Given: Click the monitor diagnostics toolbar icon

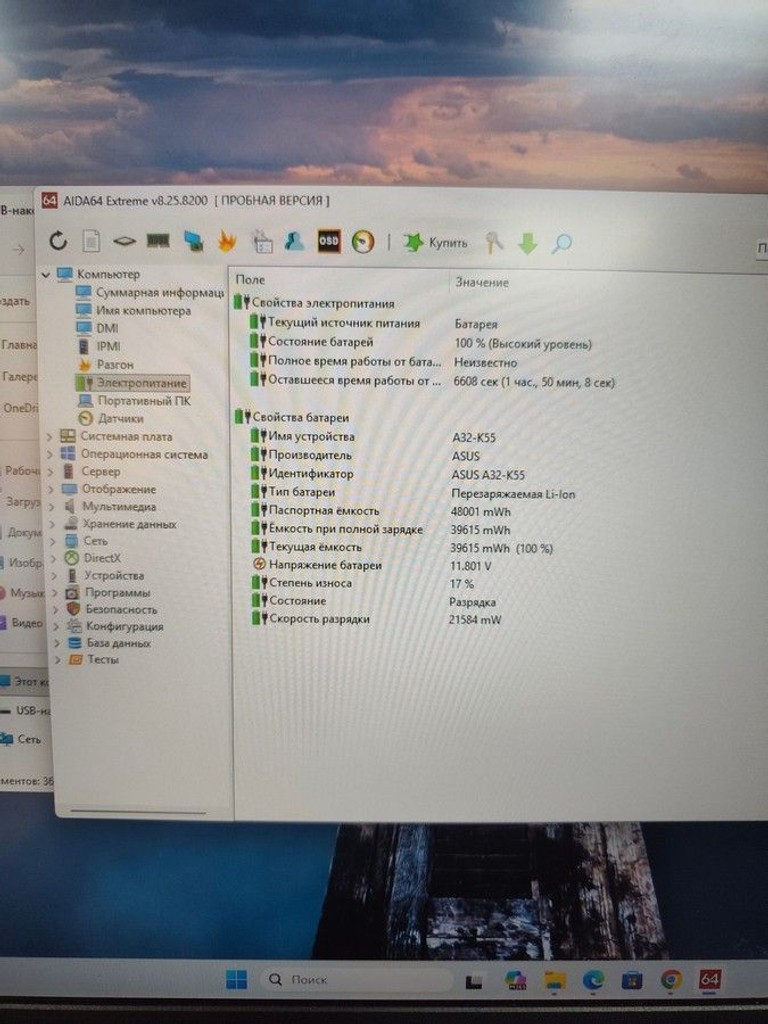Looking at the screenshot, I should (x=193, y=242).
